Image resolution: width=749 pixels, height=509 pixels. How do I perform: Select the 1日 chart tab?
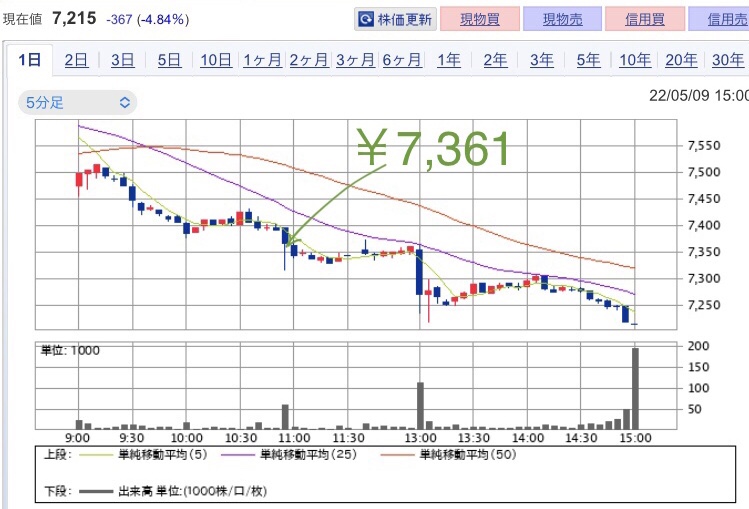click(29, 60)
